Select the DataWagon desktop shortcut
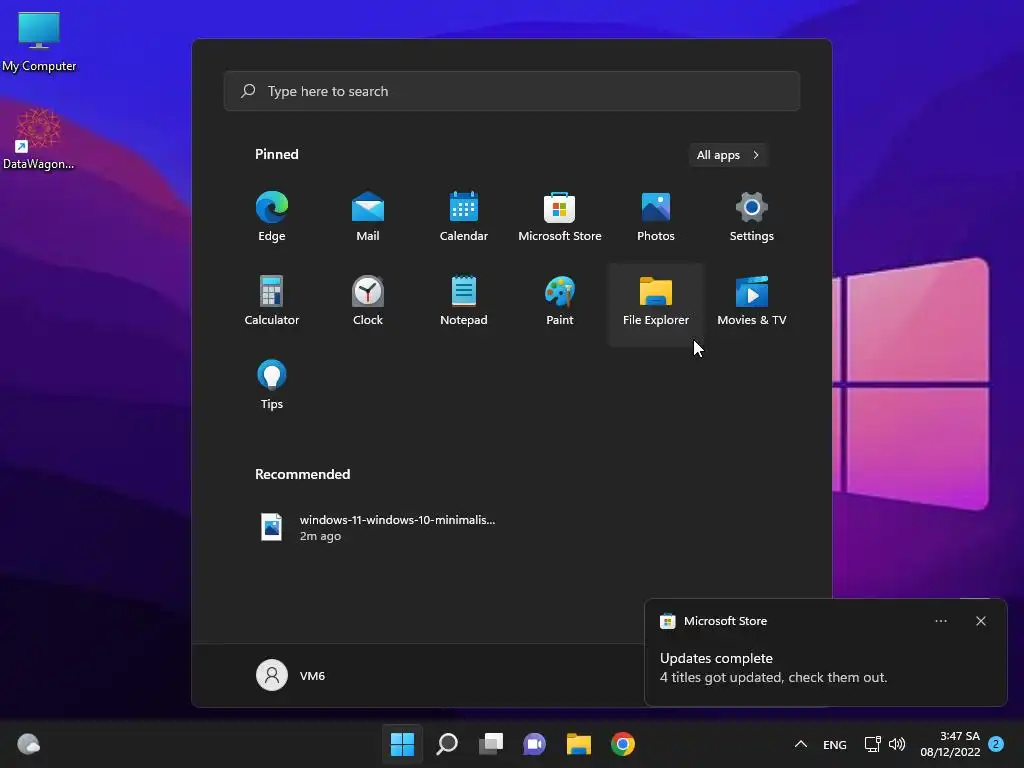 click(x=39, y=139)
